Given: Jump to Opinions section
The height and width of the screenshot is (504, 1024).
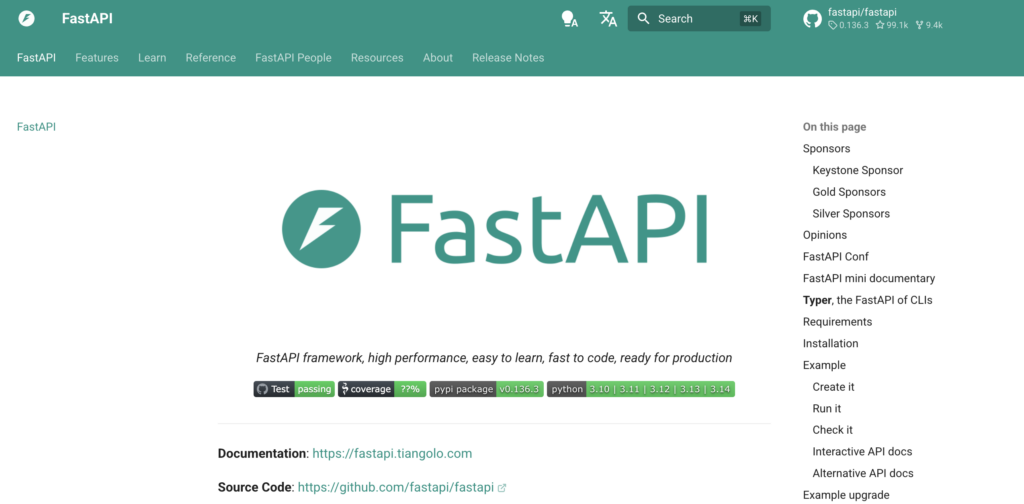Looking at the screenshot, I should point(825,235).
